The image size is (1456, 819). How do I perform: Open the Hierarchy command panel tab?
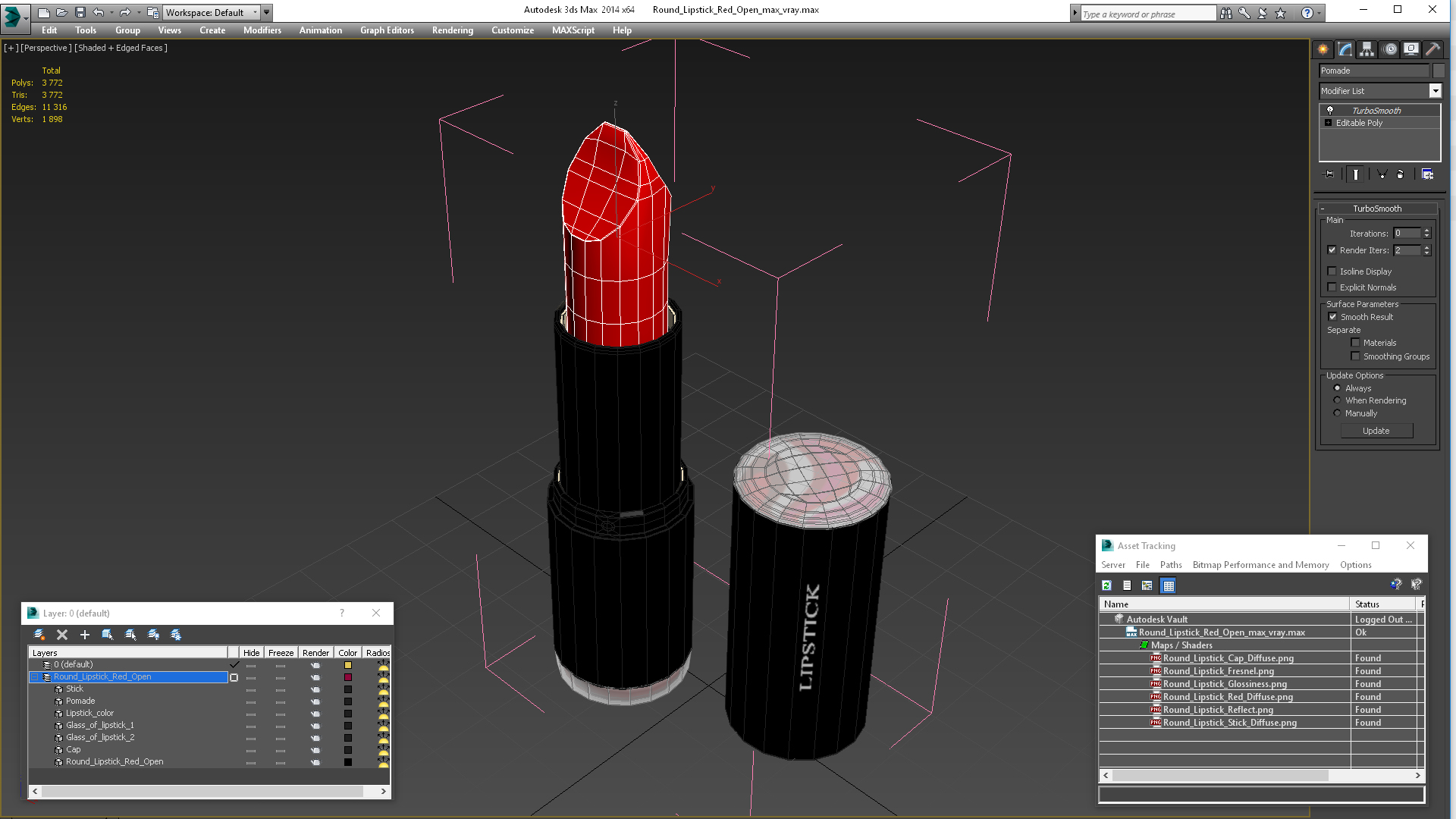[x=1367, y=49]
